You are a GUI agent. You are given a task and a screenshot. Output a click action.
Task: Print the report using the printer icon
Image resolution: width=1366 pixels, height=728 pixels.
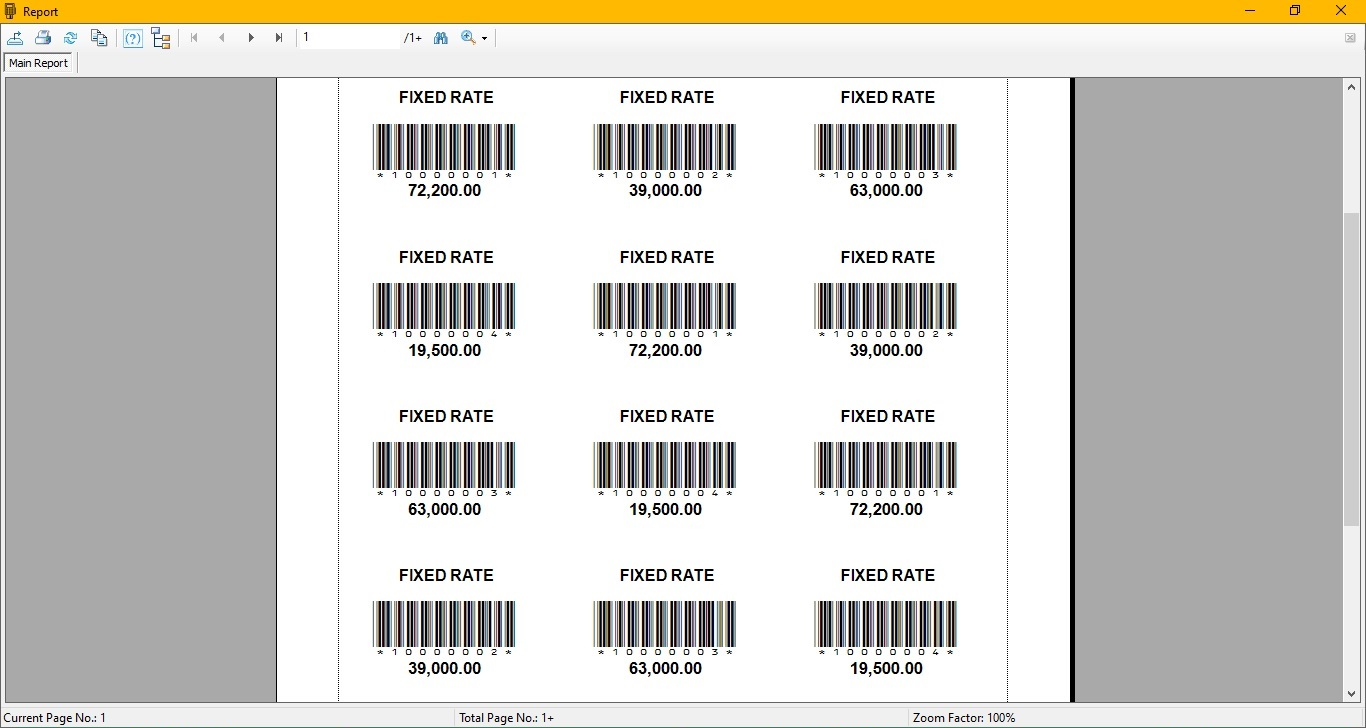point(43,38)
